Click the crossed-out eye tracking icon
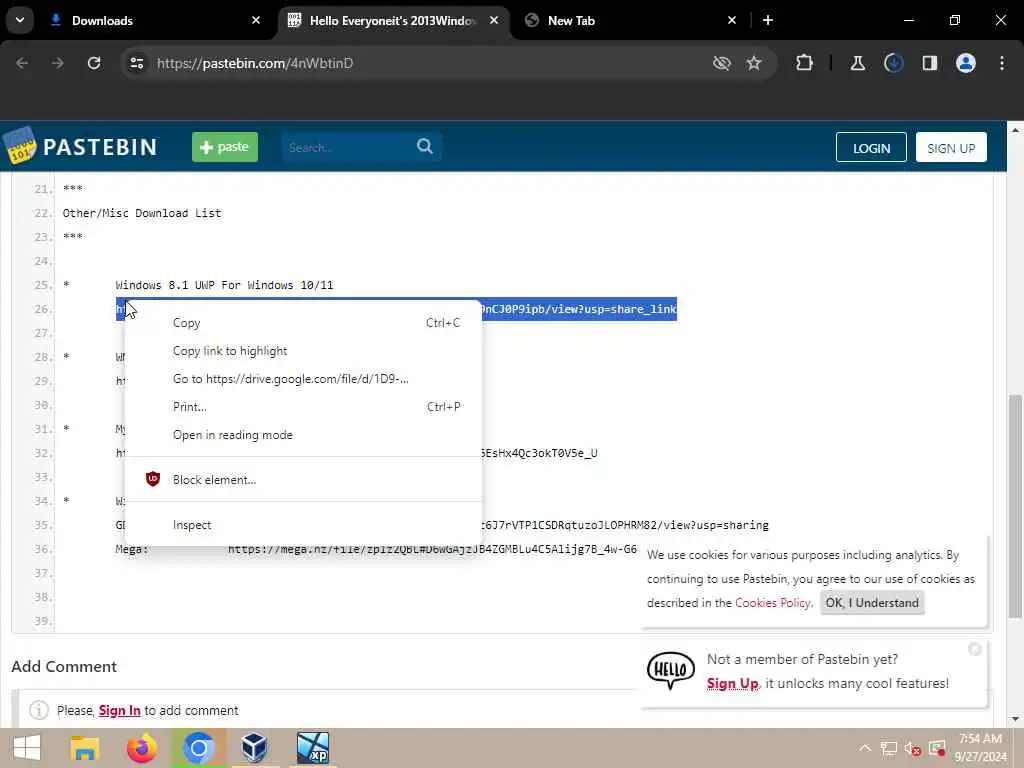 point(722,63)
